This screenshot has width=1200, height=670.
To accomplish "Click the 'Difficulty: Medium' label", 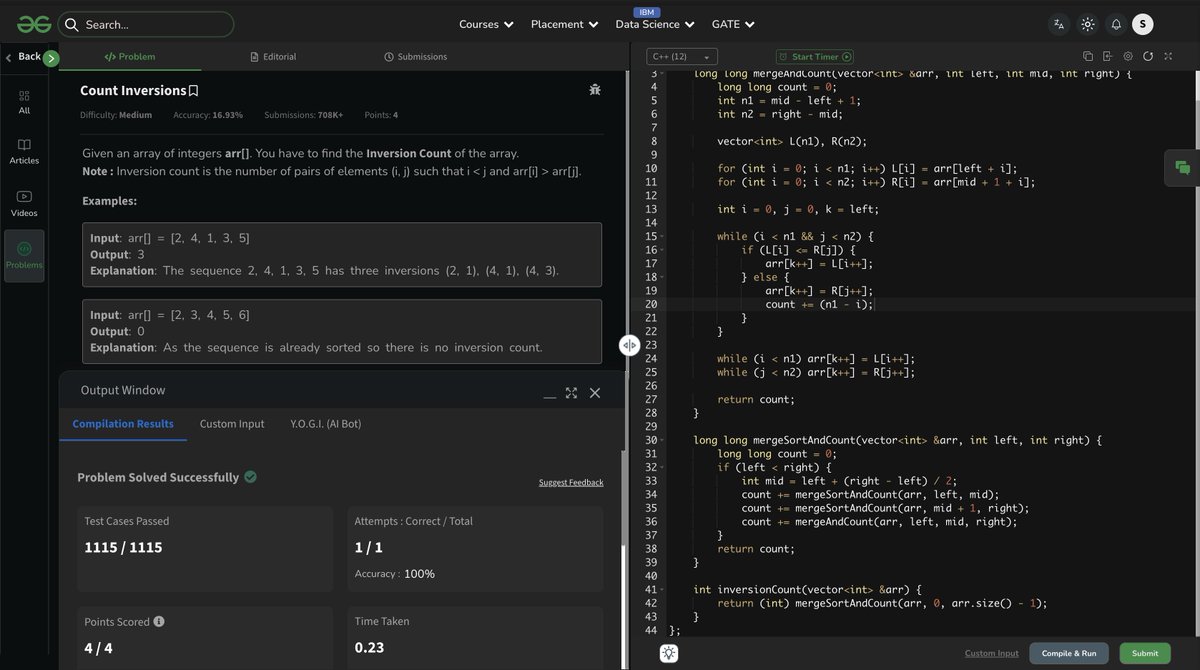I will click(116, 115).
